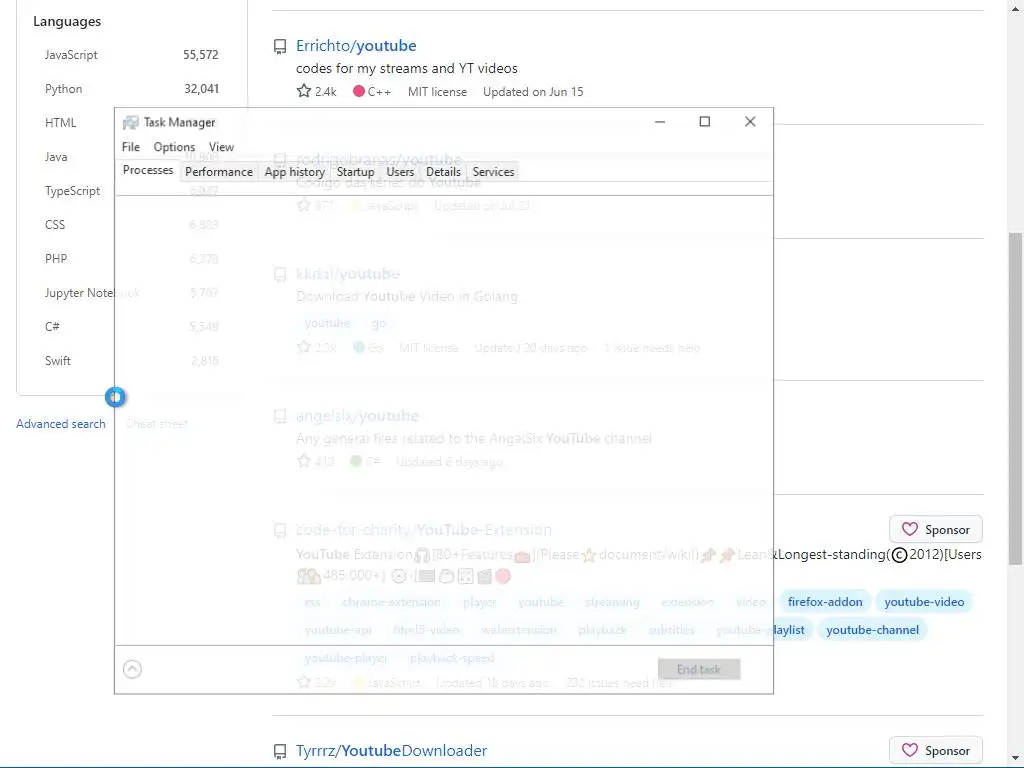Click the repo icon beside Errichto/youtube
This screenshot has width=1024, height=768.
(280, 46)
